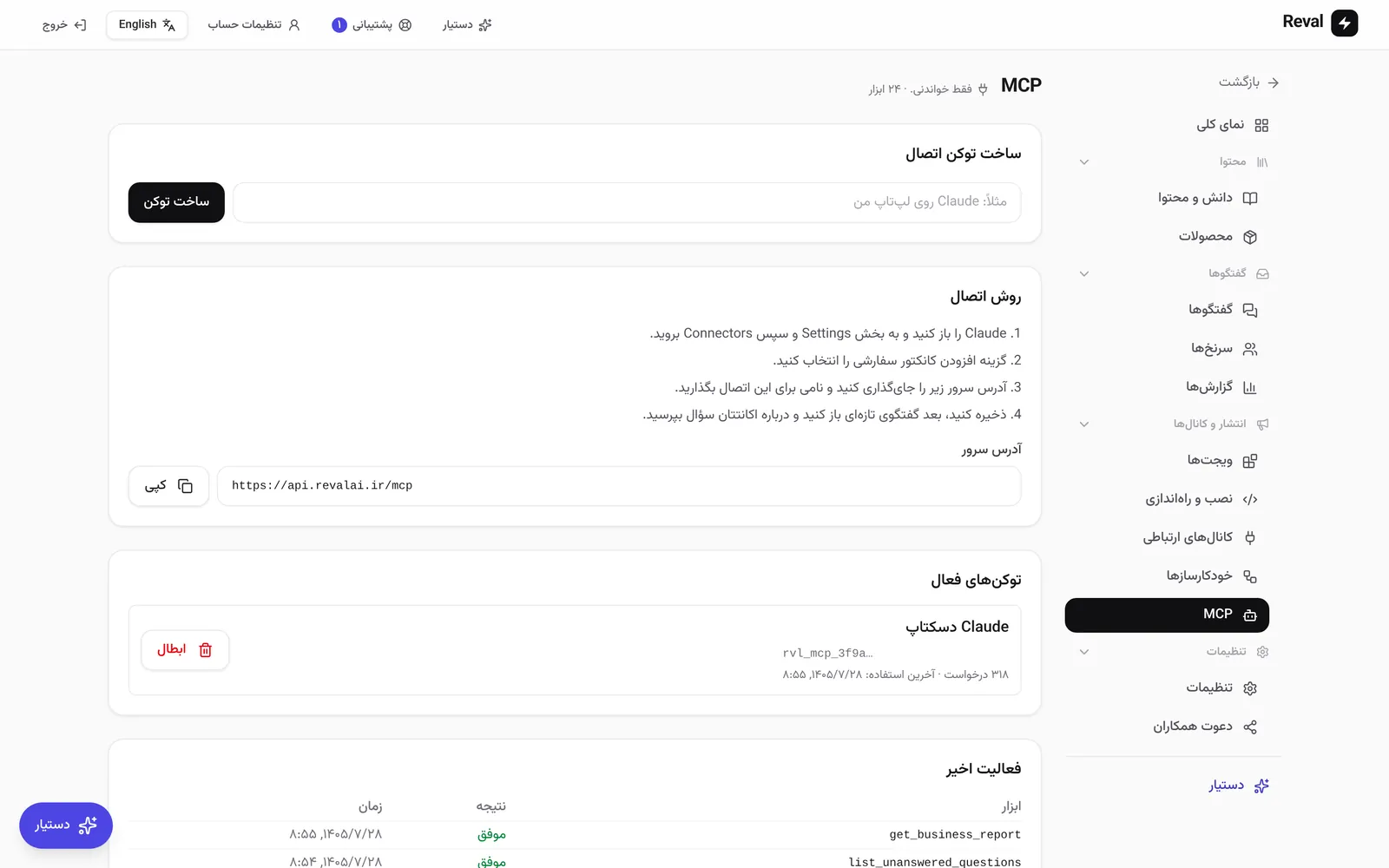This screenshot has width=1389, height=868.
Task: Open تنظیمات gear icon in sidebar
Action: point(1250,688)
